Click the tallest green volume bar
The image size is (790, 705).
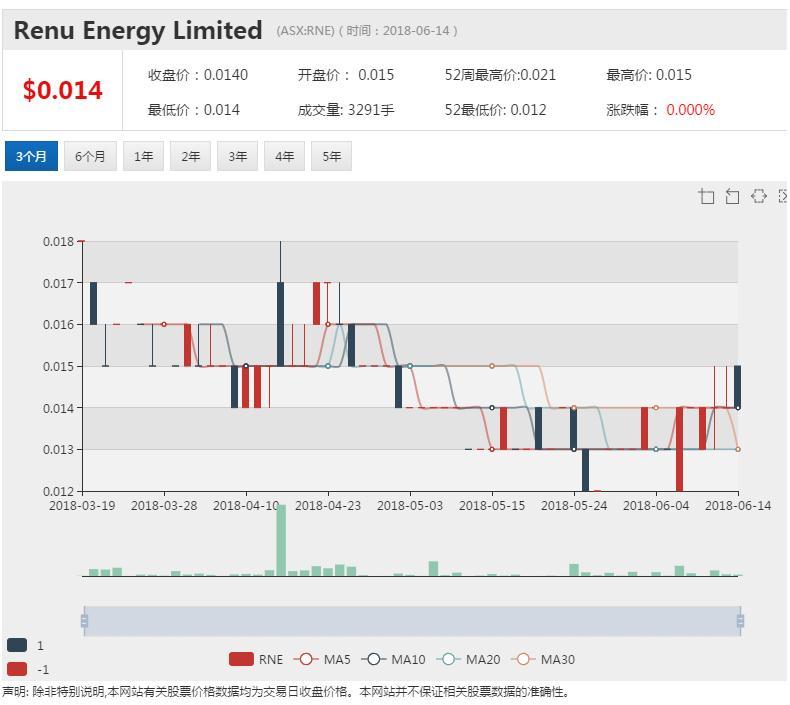281,540
